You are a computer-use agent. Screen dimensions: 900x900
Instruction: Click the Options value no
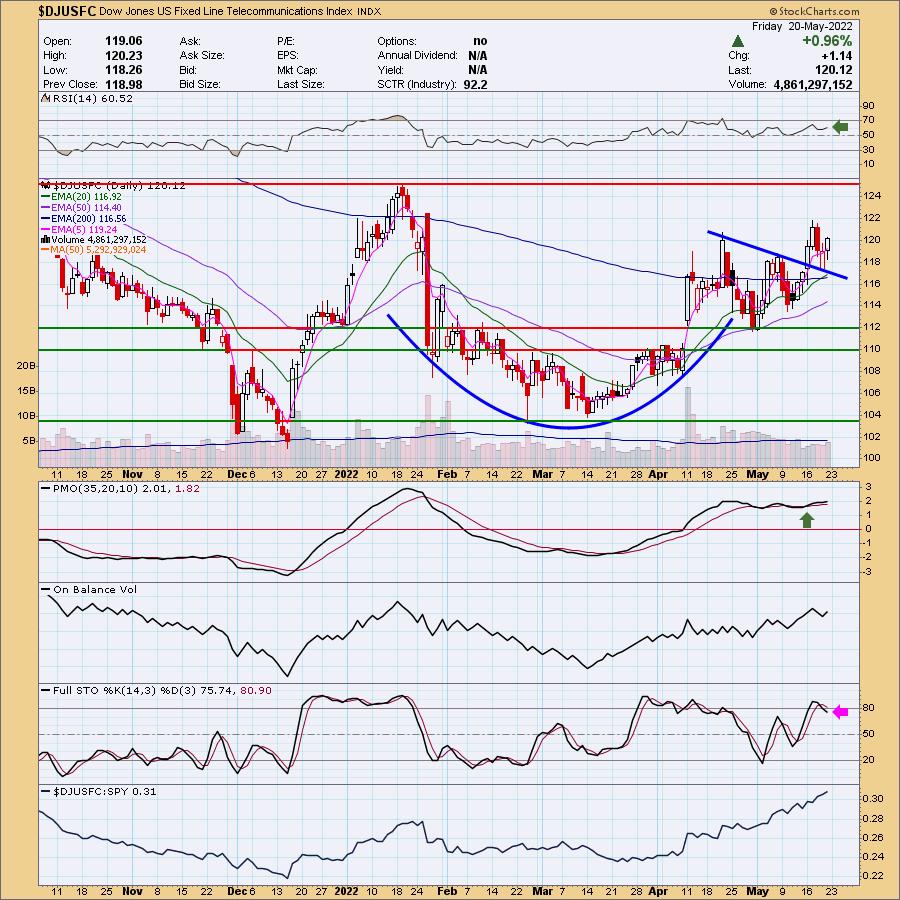coord(480,41)
